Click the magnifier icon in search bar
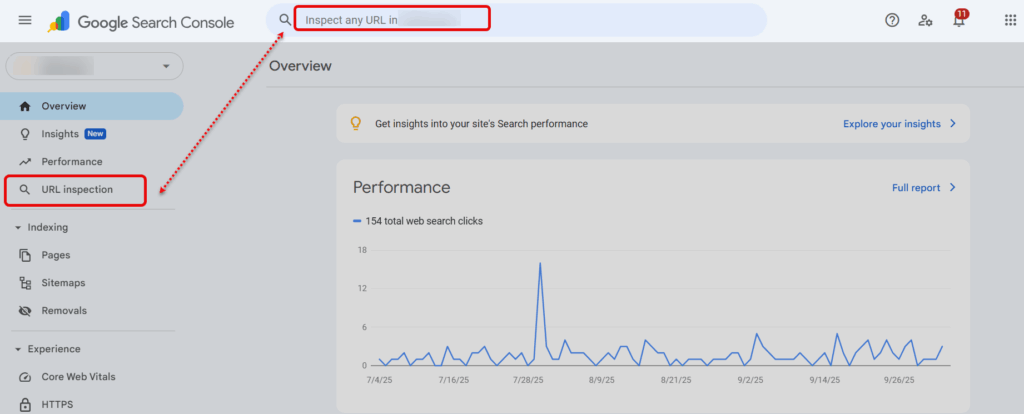This screenshot has width=1024, height=414. [x=286, y=19]
